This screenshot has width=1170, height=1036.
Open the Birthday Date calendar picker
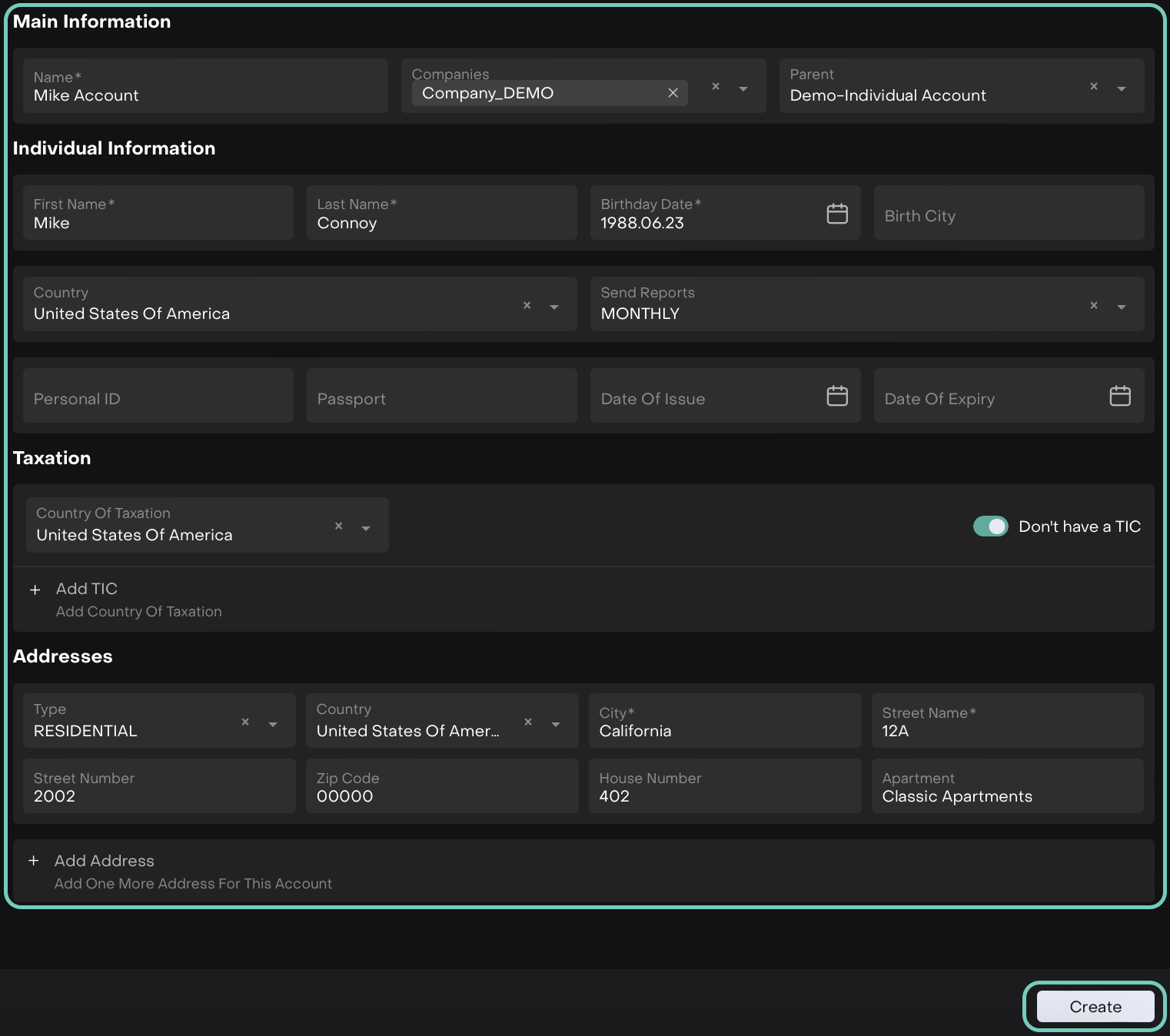[x=837, y=214]
